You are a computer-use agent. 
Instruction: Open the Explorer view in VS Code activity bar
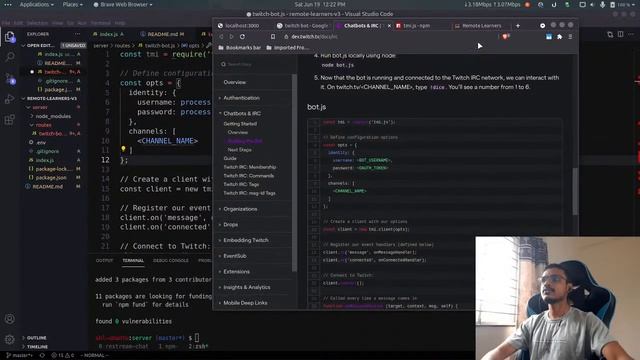pyautogui.click(x=10, y=37)
